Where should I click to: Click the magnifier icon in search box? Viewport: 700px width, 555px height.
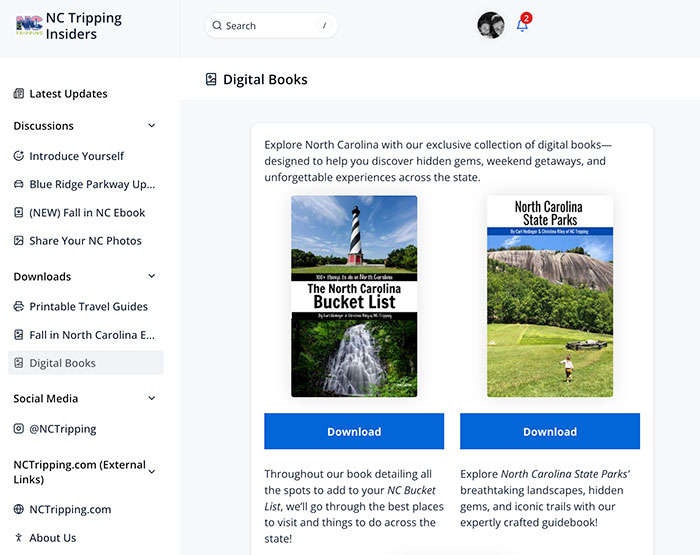point(217,25)
